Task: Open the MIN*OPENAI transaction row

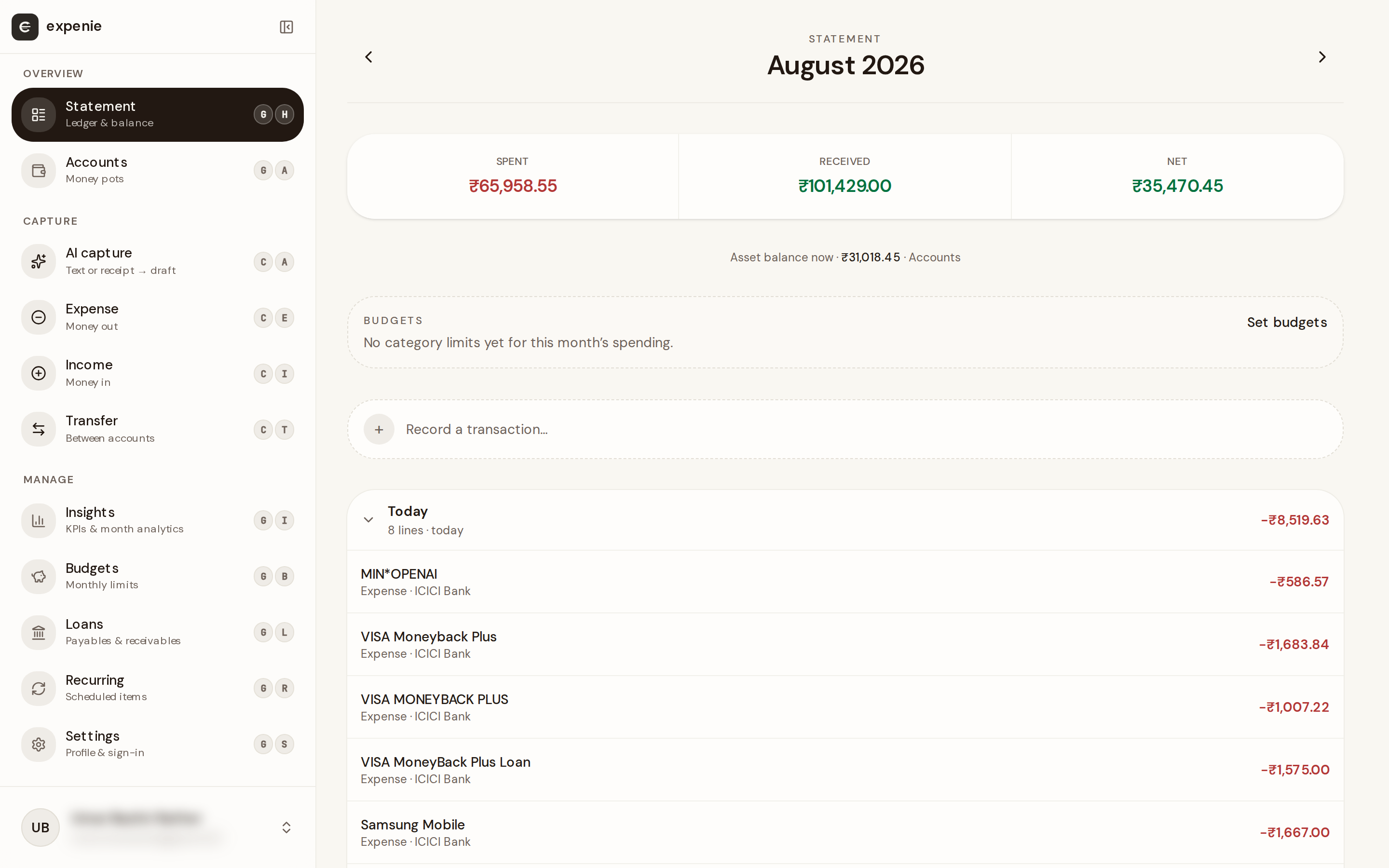Action: (x=845, y=582)
